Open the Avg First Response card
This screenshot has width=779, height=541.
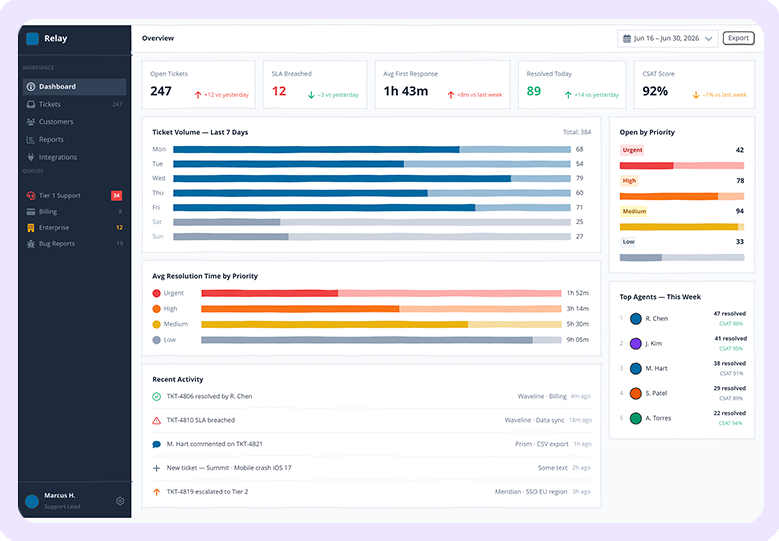point(442,84)
